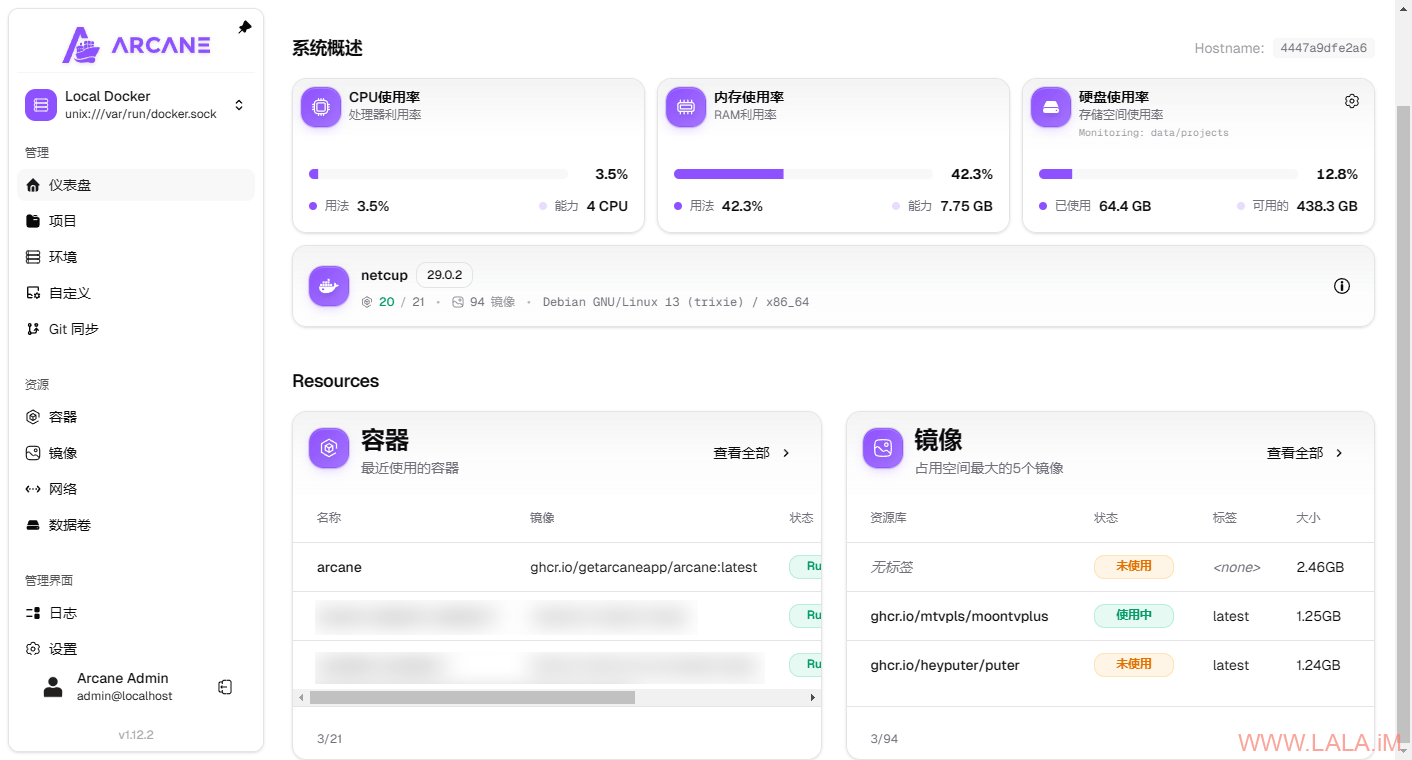The image size is (1412, 760).
Task: Click the Docker info circle icon
Action: [x=1341, y=286]
